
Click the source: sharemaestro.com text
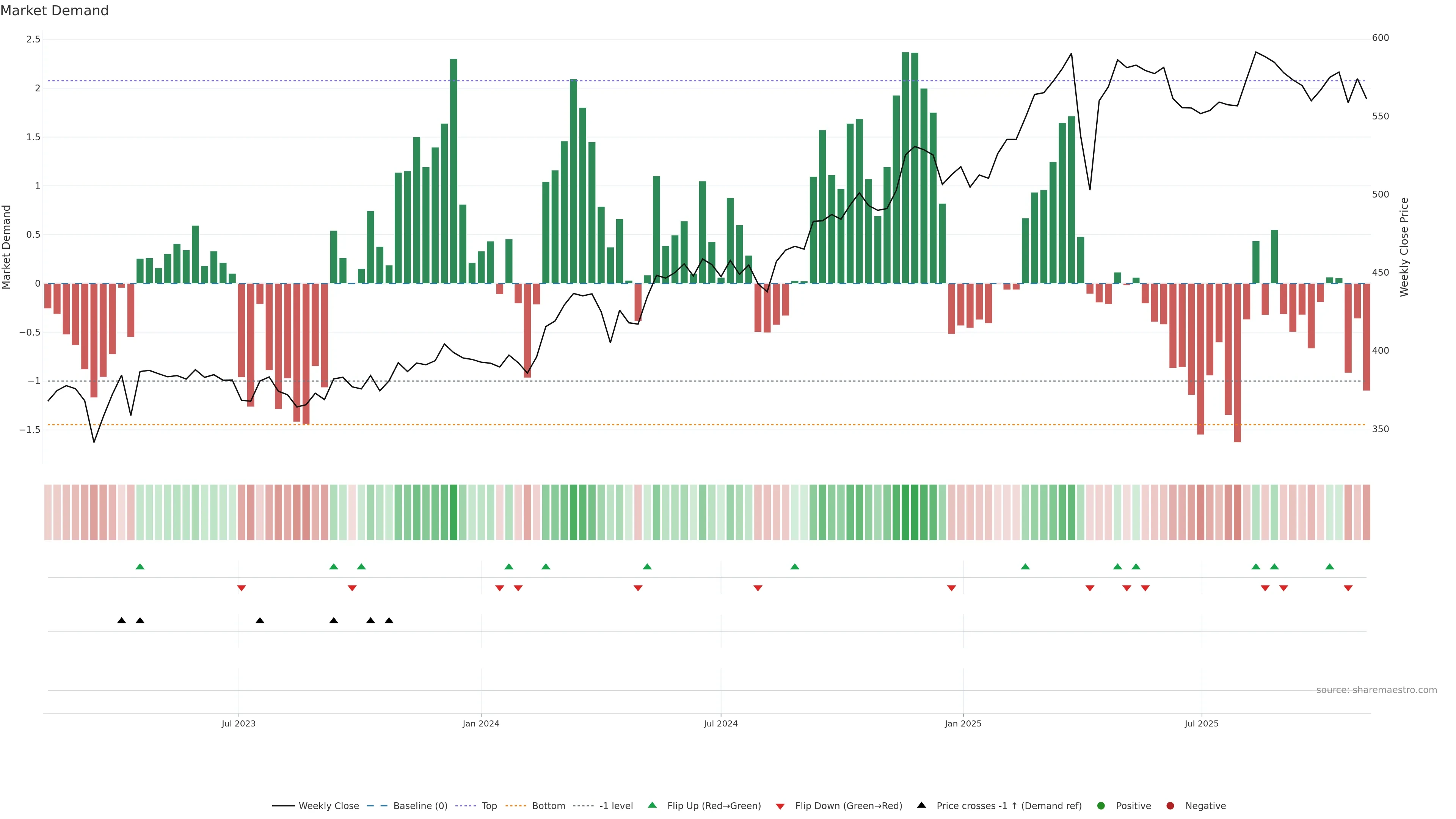tap(1376, 690)
